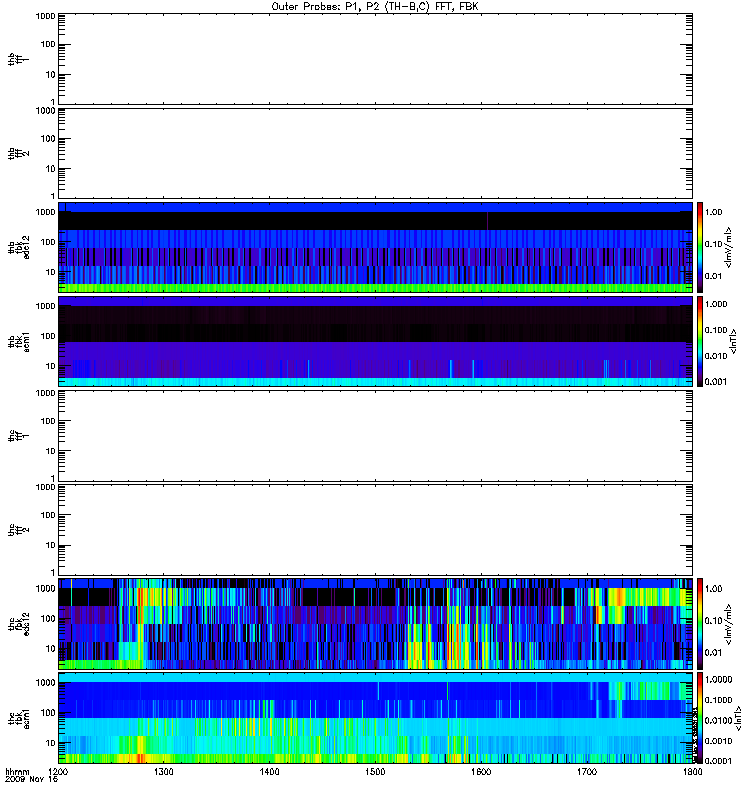Click the thb fff 1 y-axis panel label
Viewport: 750px width, 800px height.
pos(17,60)
